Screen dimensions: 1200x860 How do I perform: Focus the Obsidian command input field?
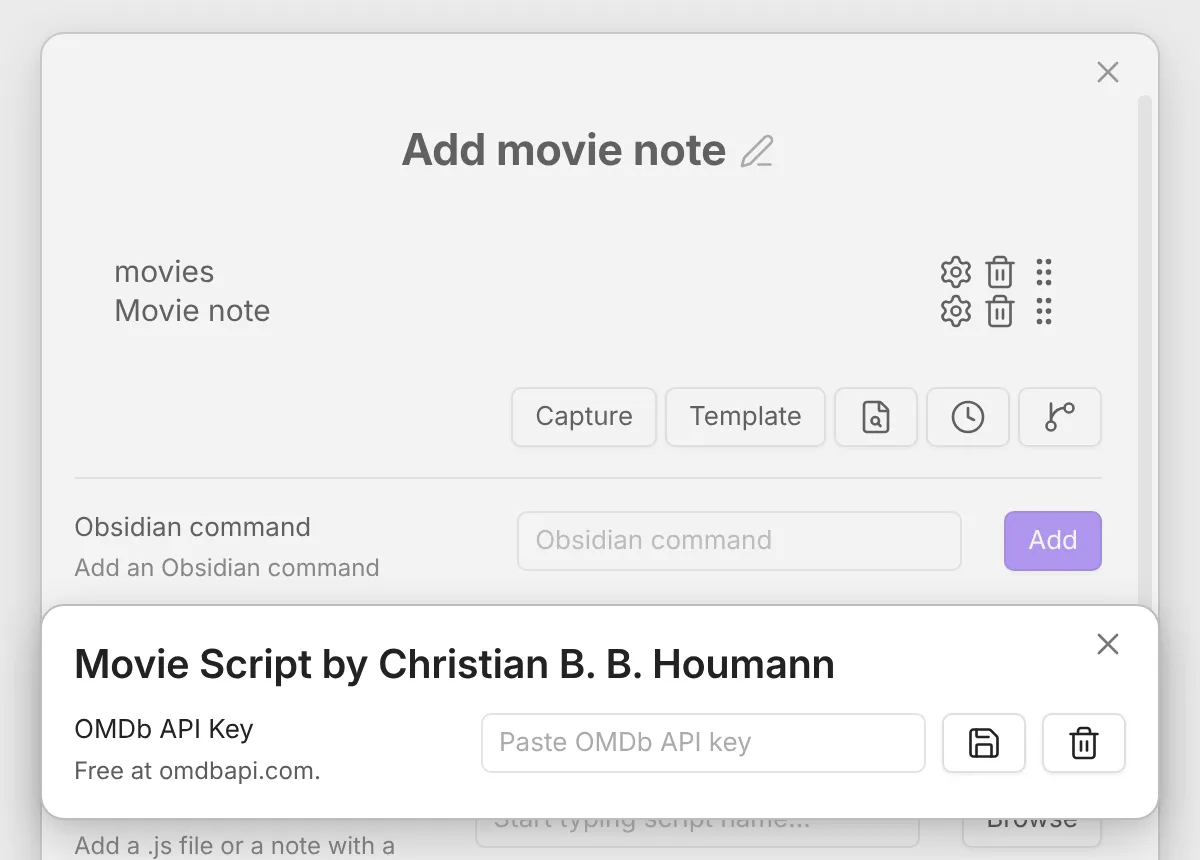click(x=739, y=541)
